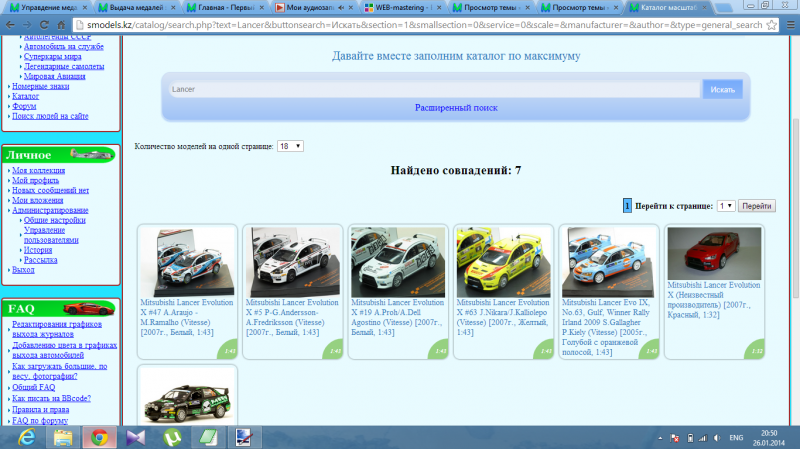
Task: Click the Искать search button
Action: [x=722, y=89]
